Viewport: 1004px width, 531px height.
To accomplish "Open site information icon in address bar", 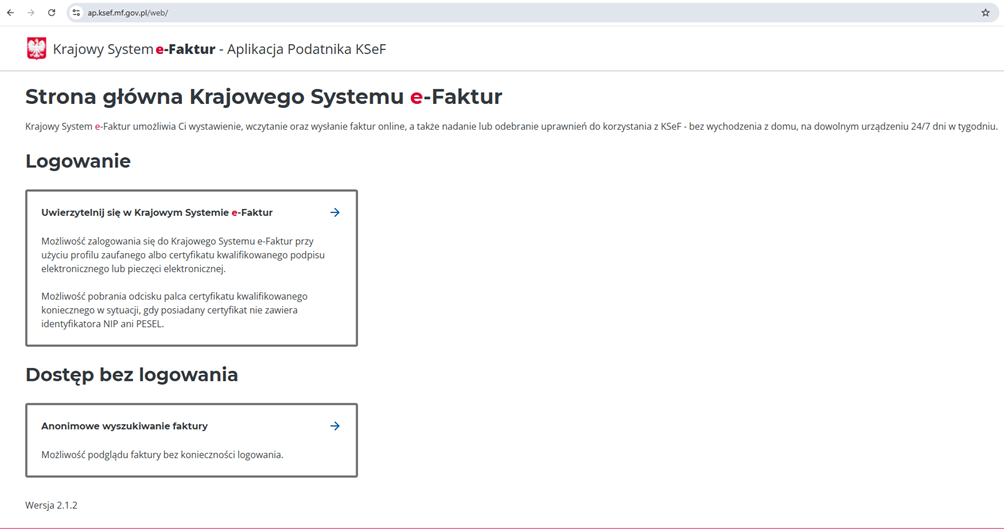I will 76,13.
